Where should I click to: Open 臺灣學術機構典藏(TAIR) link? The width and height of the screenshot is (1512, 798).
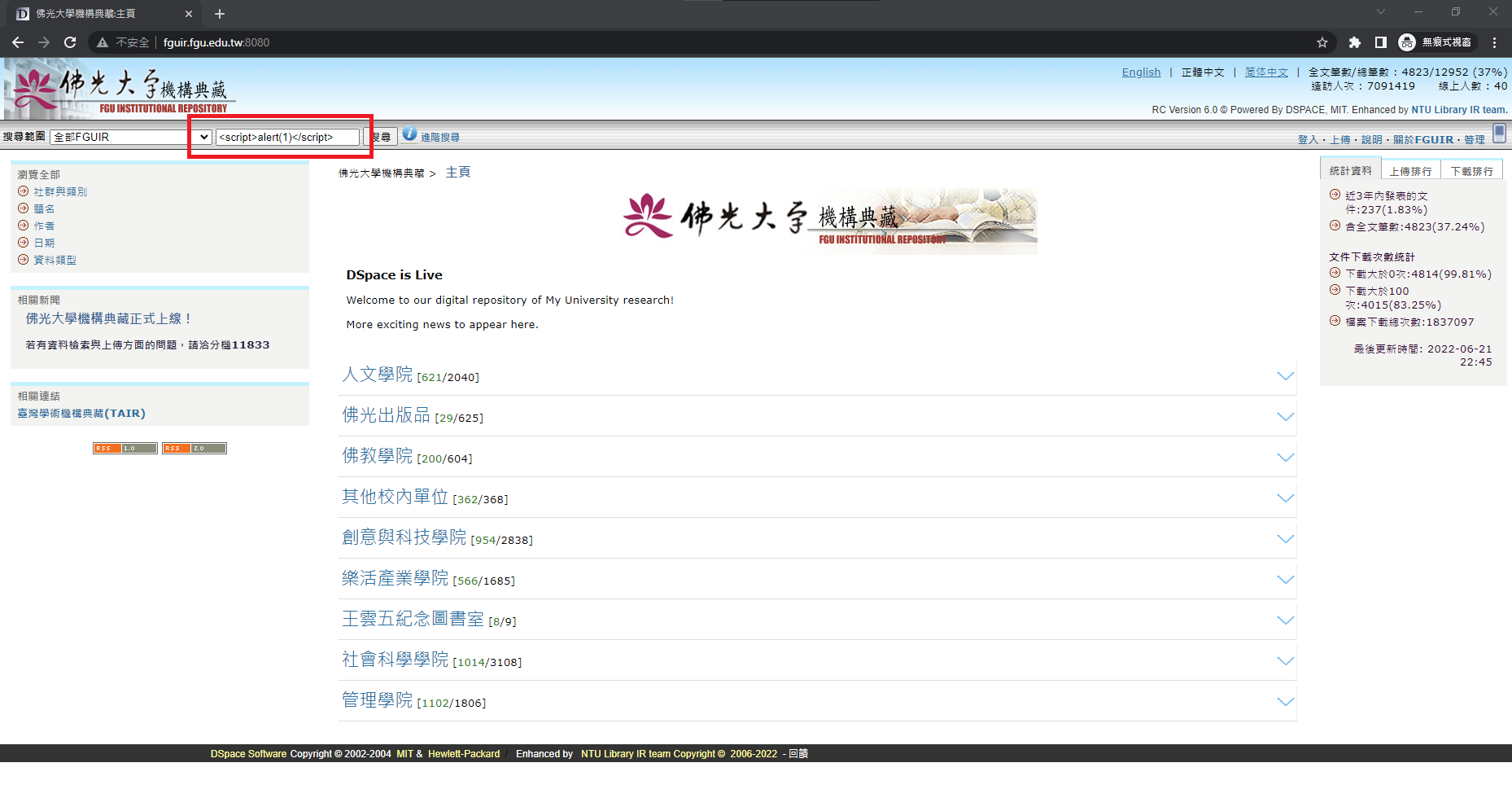81,414
